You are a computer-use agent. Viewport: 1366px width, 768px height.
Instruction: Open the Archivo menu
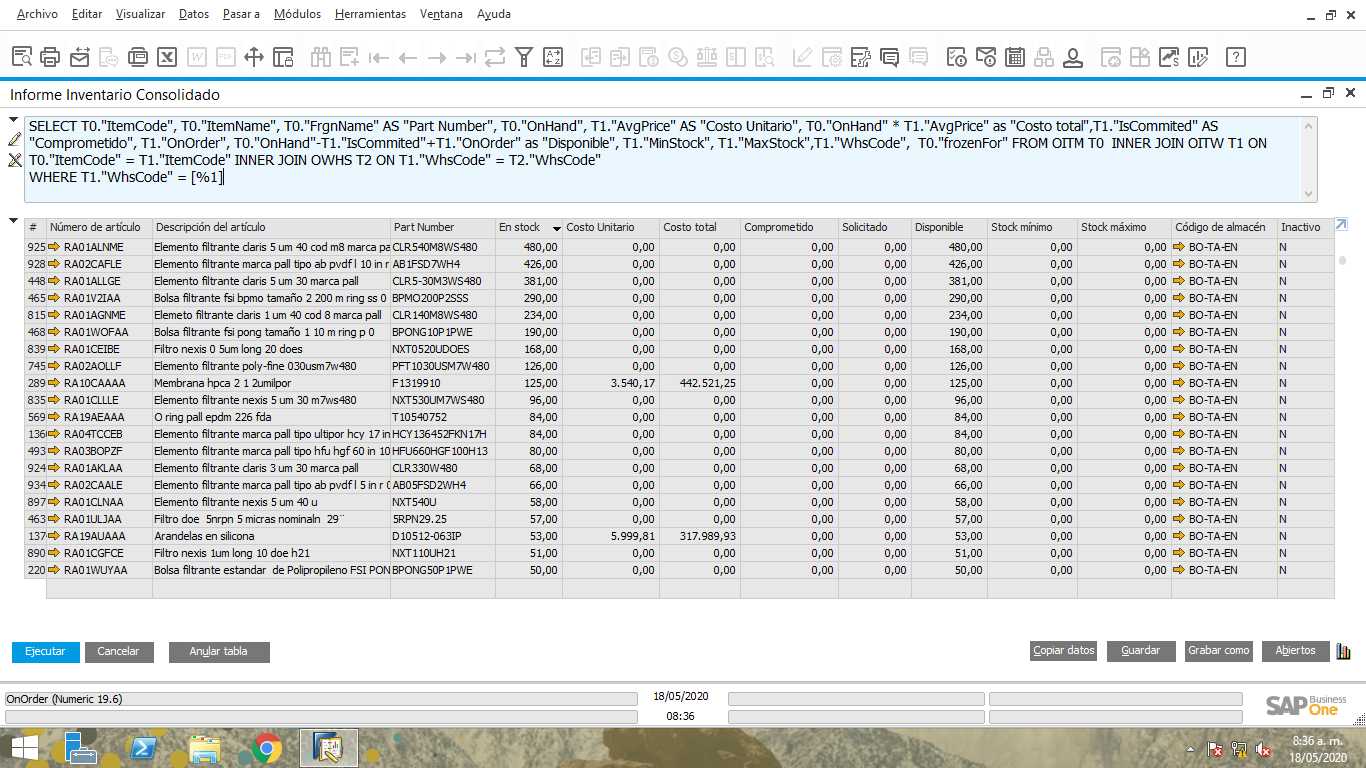coord(37,14)
